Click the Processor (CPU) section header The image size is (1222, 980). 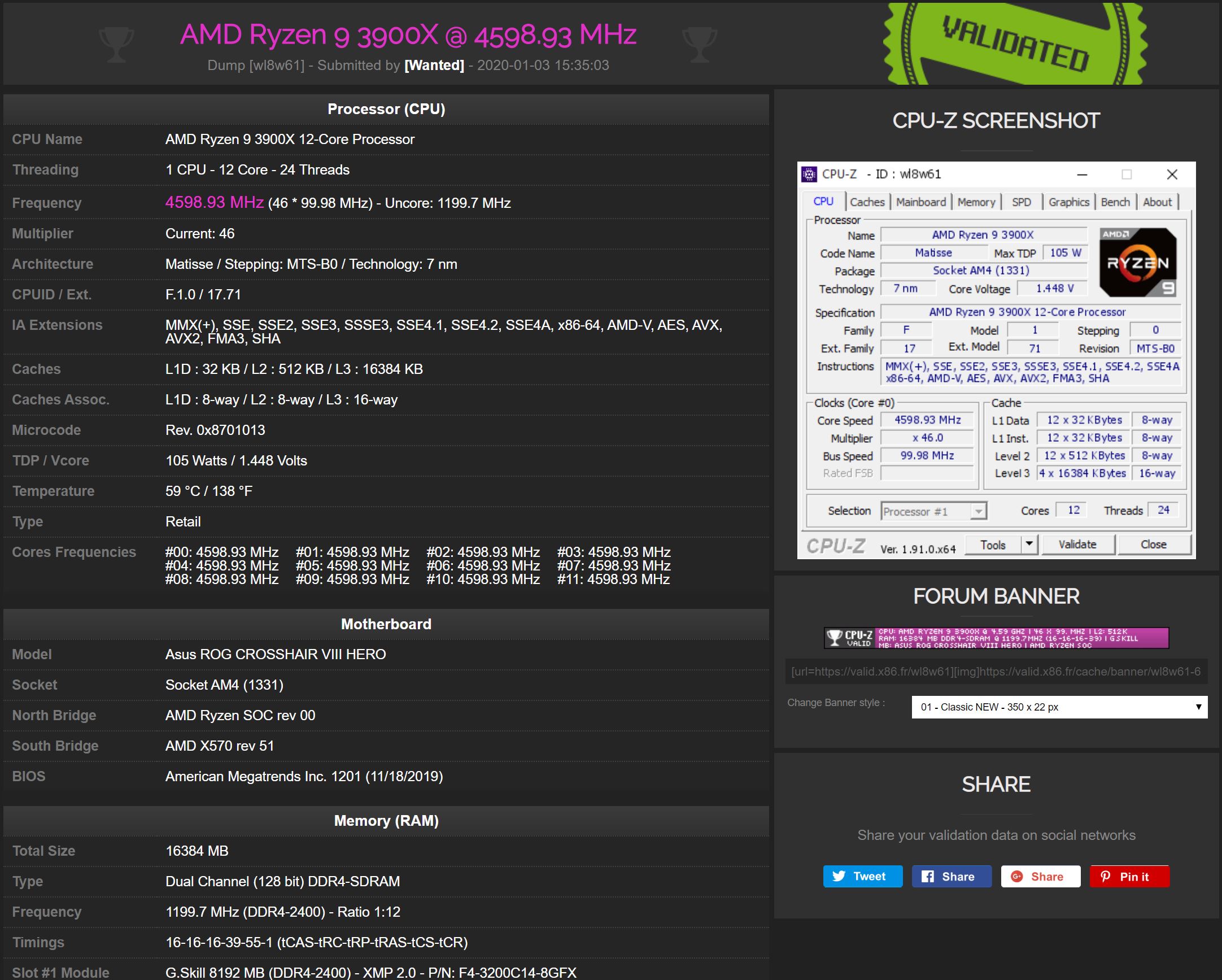point(386,109)
